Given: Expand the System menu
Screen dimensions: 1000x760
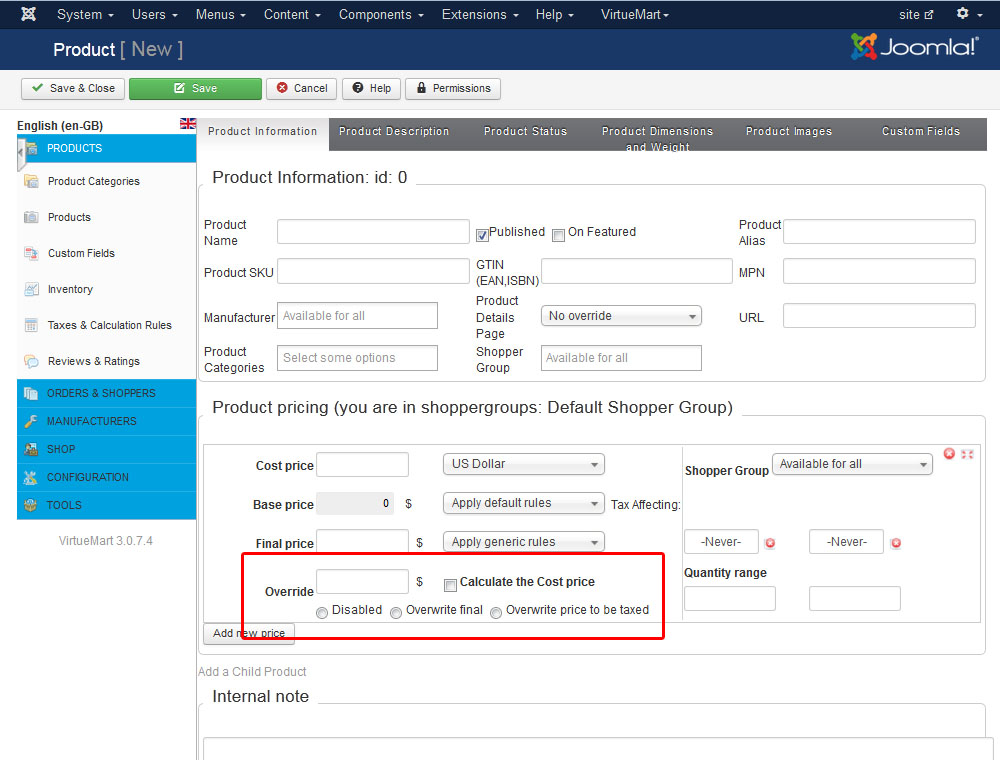Looking at the screenshot, I should click(x=85, y=14).
